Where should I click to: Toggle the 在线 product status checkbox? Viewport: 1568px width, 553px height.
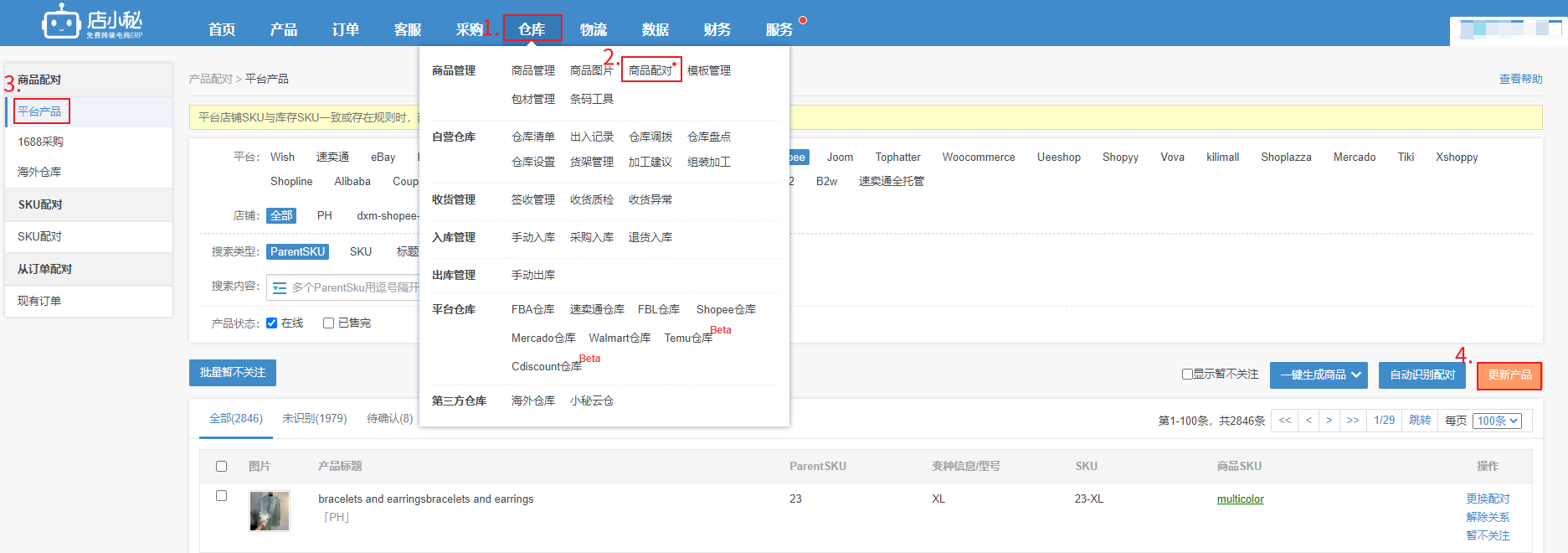tap(271, 323)
